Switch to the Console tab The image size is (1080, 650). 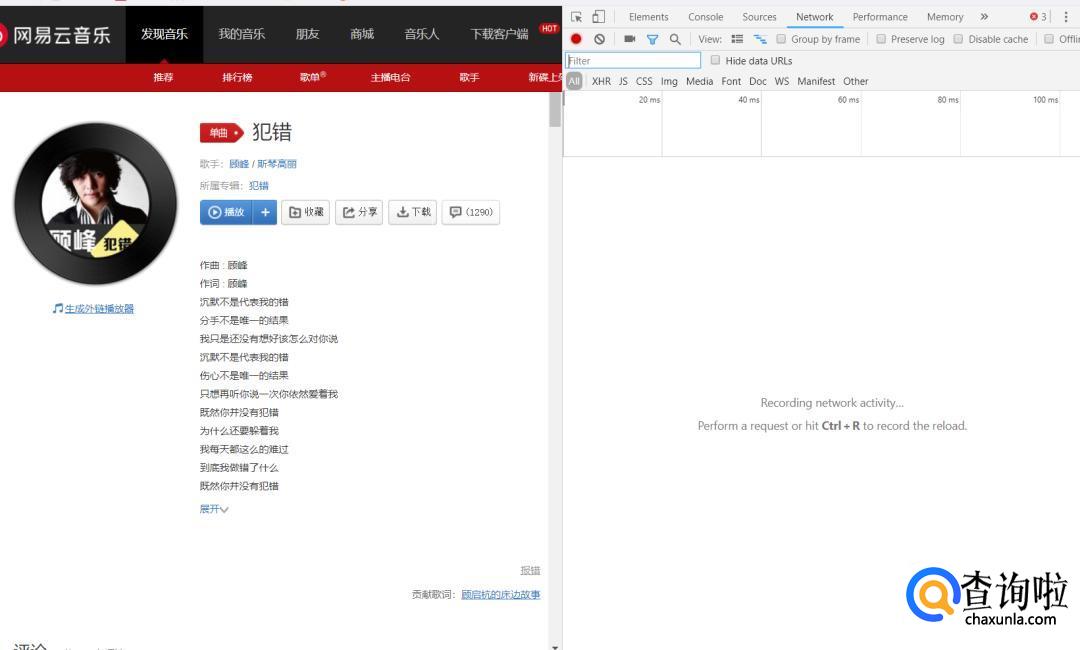pyautogui.click(x=705, y=17)
